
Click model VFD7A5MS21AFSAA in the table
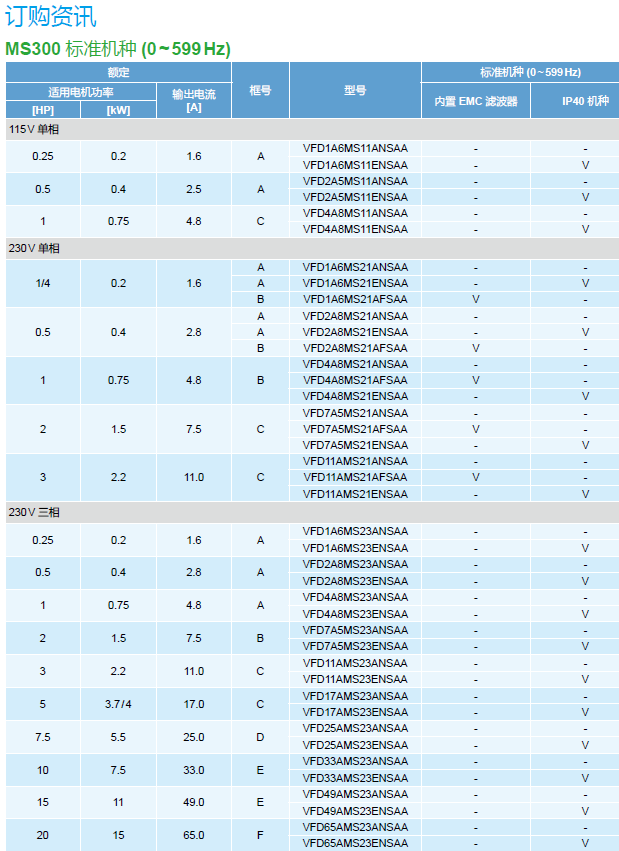click(355, 429)
